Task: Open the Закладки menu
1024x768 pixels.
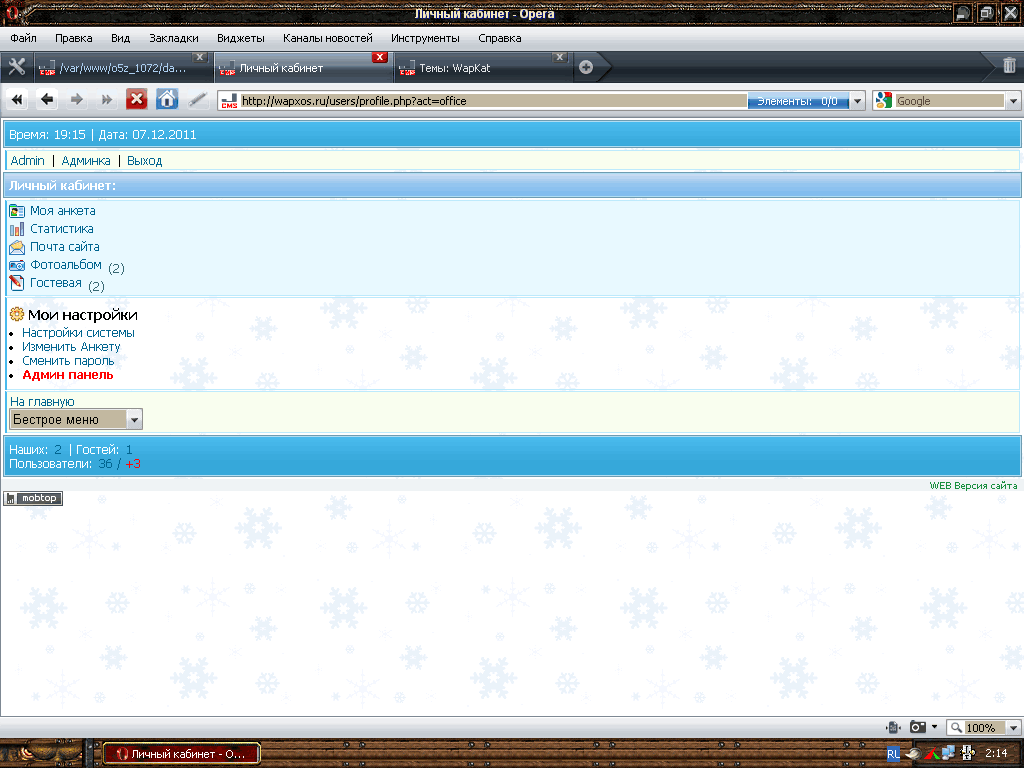Action: (x=174, y=38)
